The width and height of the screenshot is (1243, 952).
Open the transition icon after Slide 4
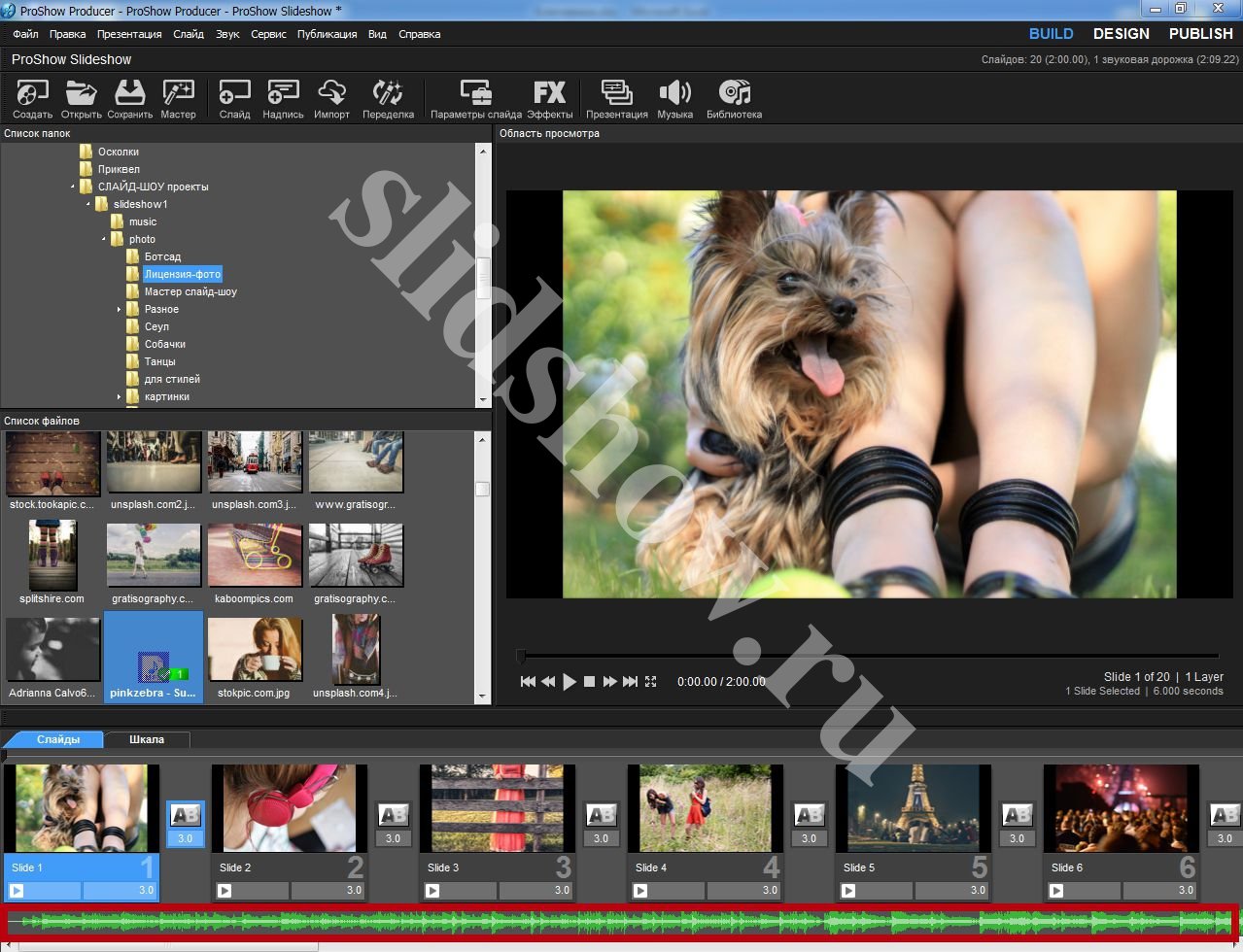809,815
